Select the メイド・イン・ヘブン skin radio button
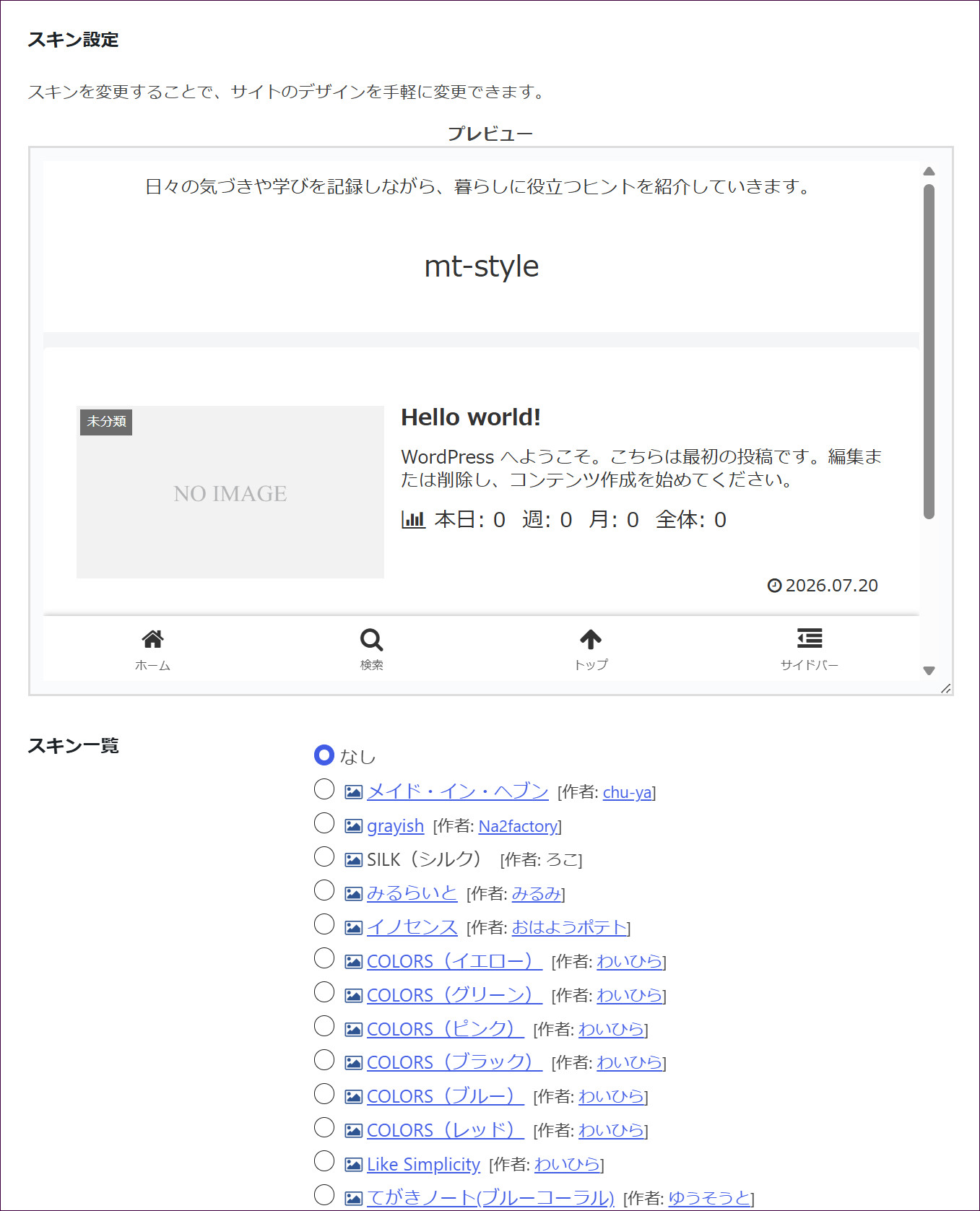This screenshot has width=980, height=1211. (324, 789)
